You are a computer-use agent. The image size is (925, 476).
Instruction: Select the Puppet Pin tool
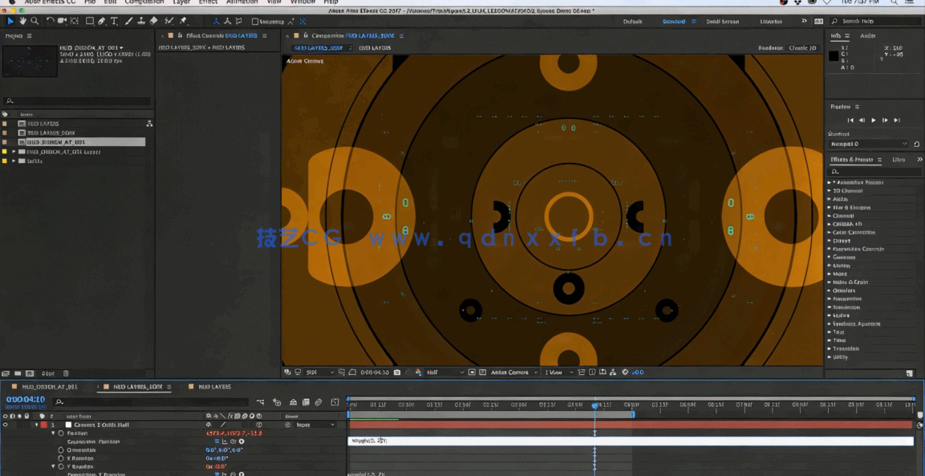pyautogui.click(x=183, y=21)
